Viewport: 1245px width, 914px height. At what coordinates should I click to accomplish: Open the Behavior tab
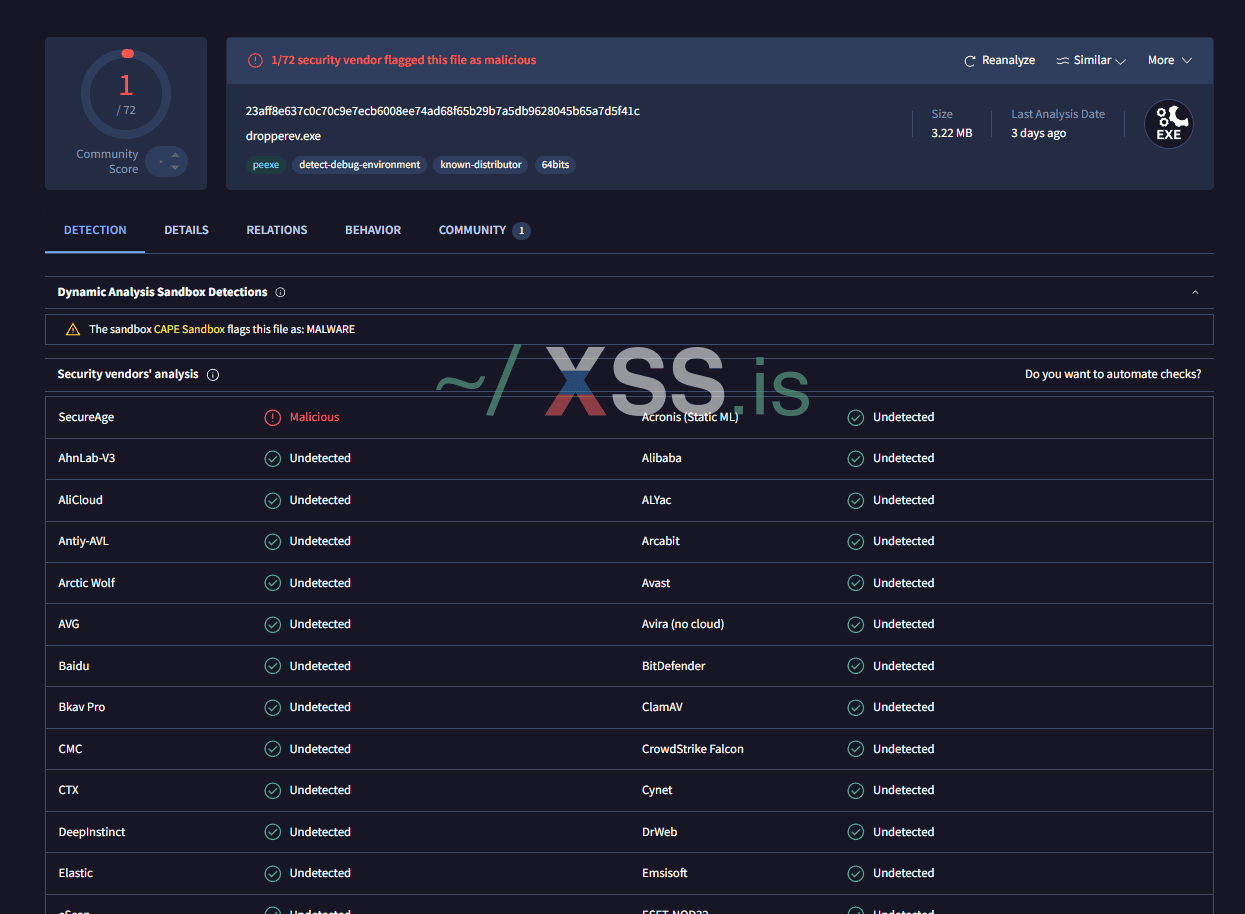[373, 230]
